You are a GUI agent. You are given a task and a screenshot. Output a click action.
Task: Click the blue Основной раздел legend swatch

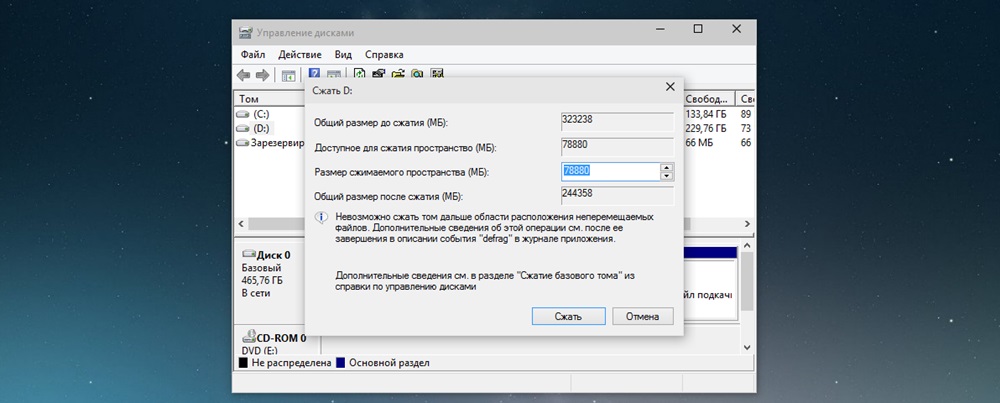[x=341, y=362]
